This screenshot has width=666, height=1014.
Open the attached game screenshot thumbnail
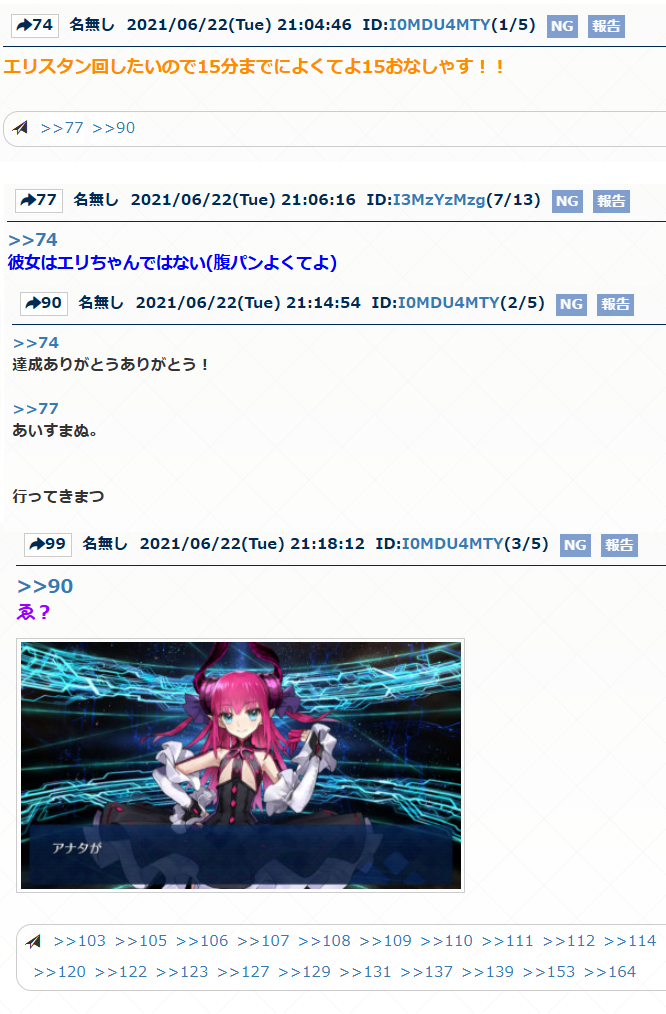(241, 766)
